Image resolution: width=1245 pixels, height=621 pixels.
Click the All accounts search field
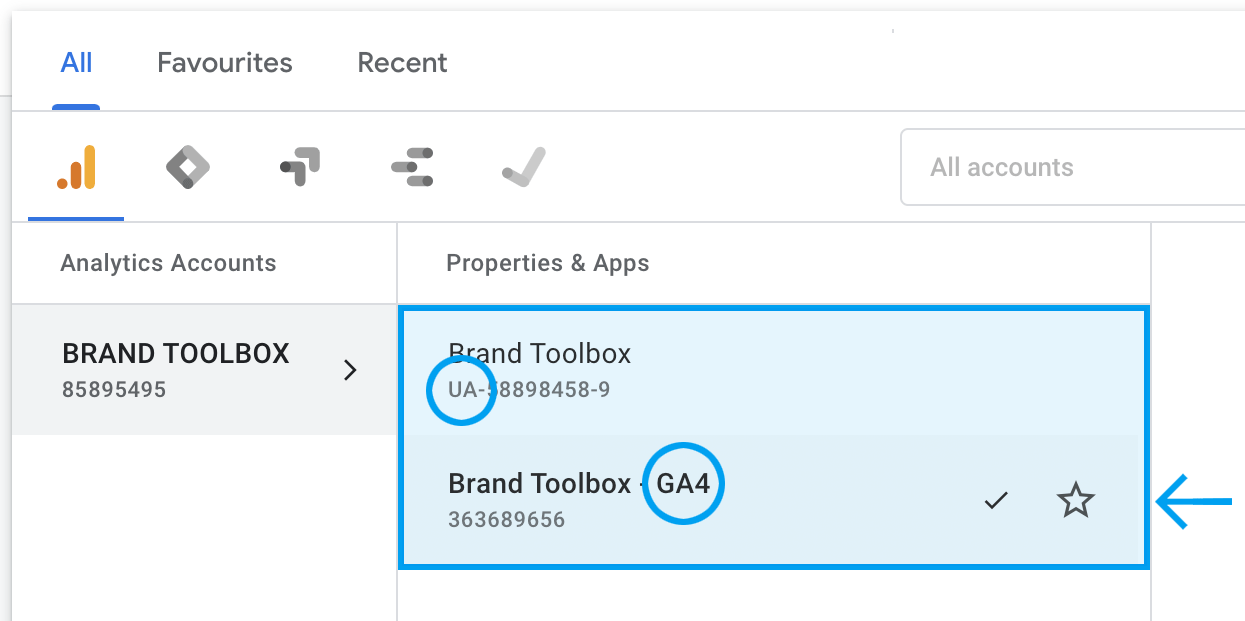pos(1070,167)
